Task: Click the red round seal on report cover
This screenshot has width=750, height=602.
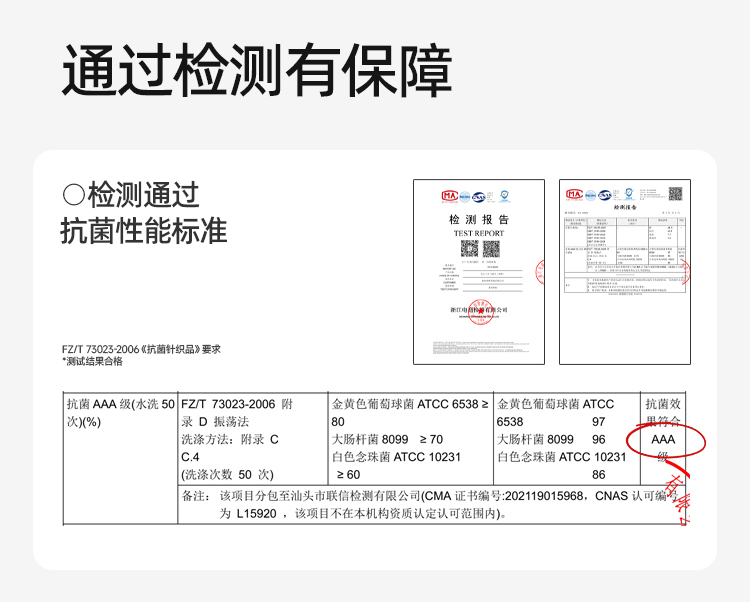Action: [x=480, y=312]
